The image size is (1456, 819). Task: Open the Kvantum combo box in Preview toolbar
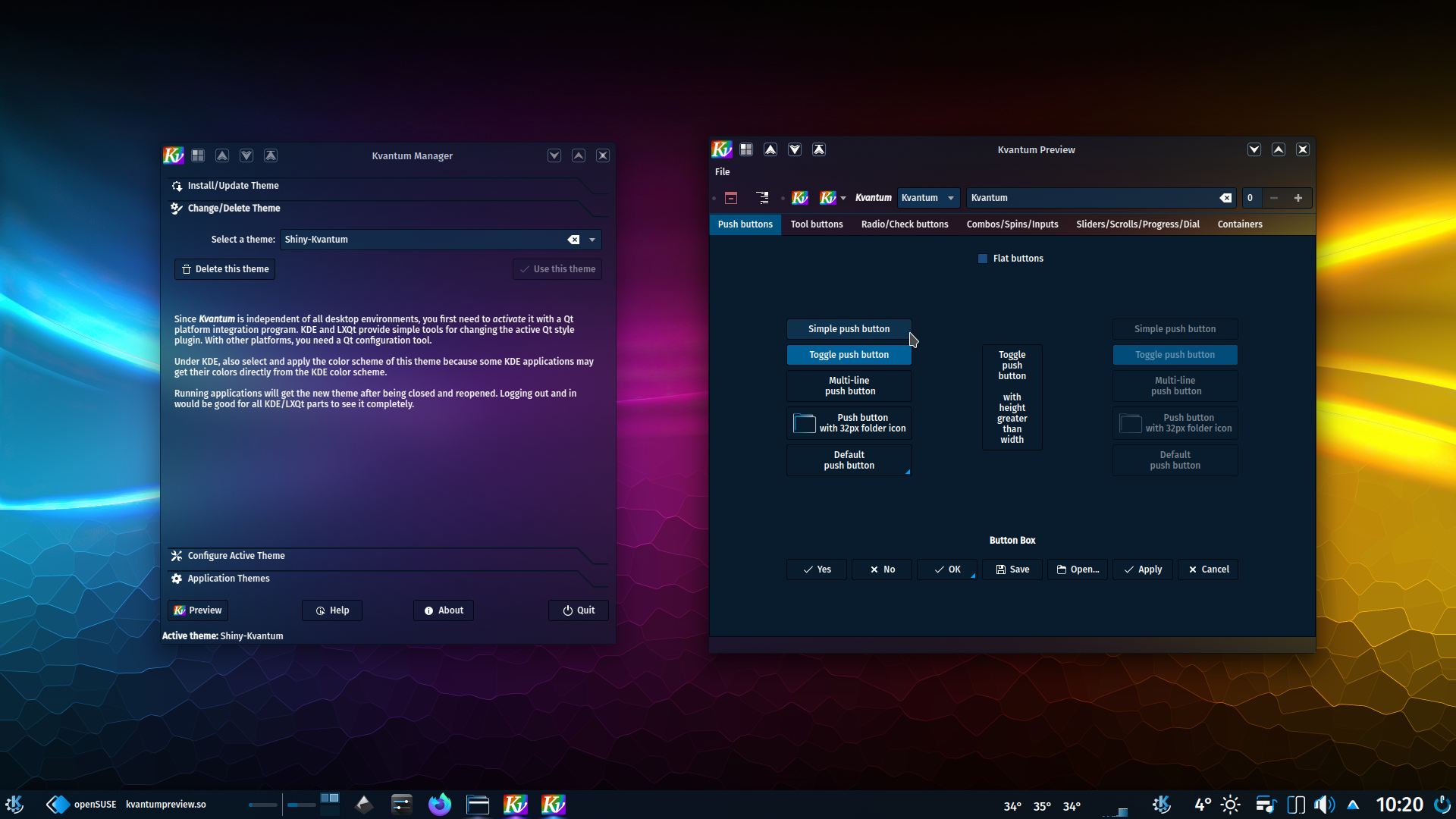(x=928, y=198)
